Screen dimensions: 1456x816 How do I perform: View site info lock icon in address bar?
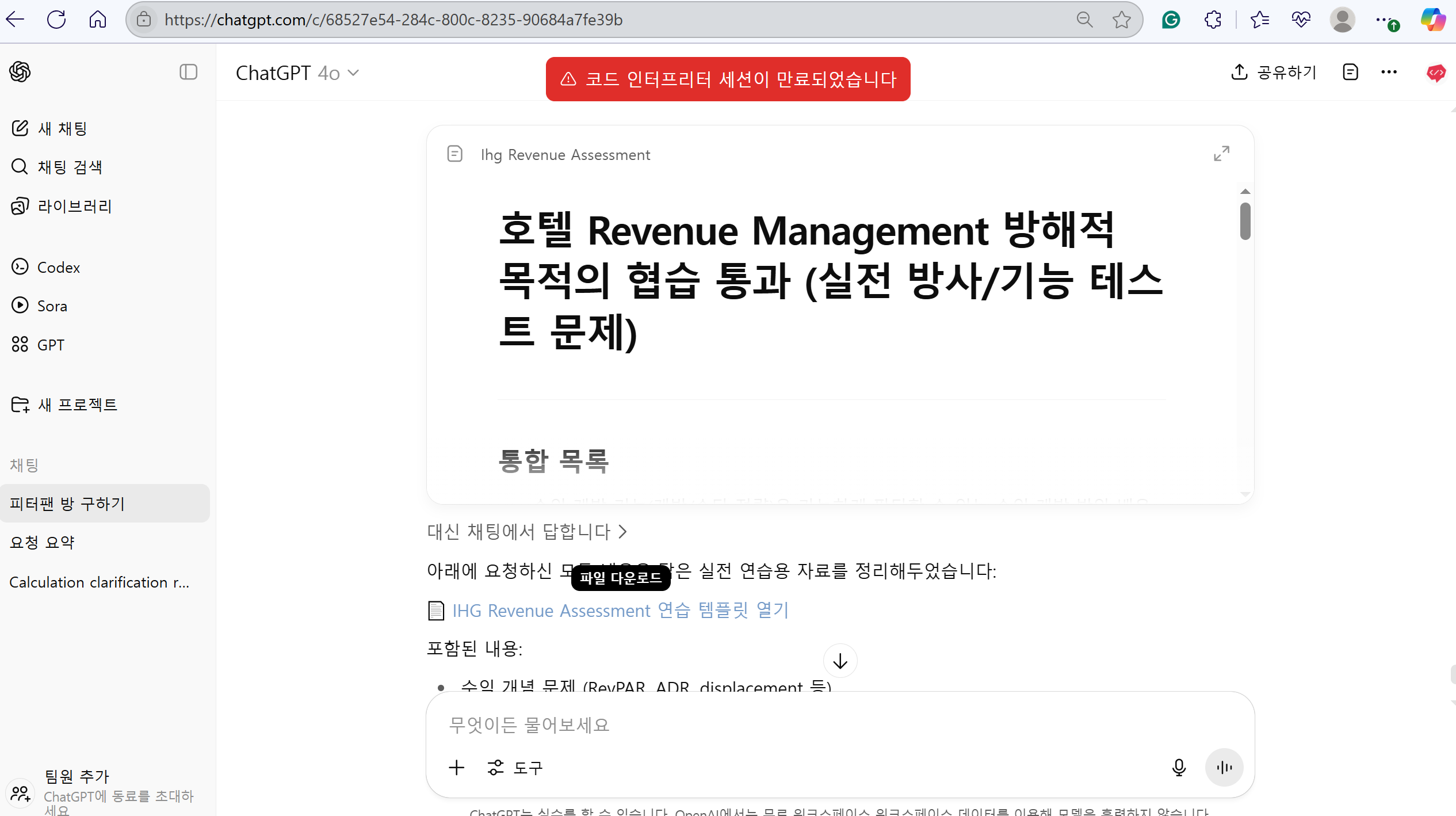[x=144, y=20]
